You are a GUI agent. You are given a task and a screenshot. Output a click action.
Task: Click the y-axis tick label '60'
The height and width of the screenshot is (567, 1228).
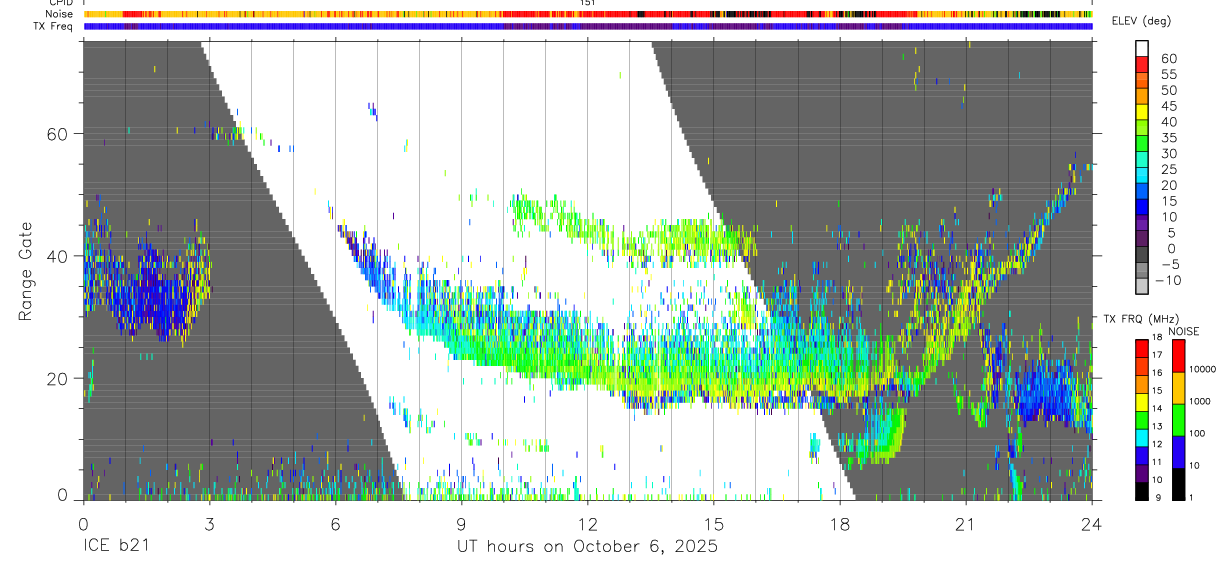coord(58,134)
